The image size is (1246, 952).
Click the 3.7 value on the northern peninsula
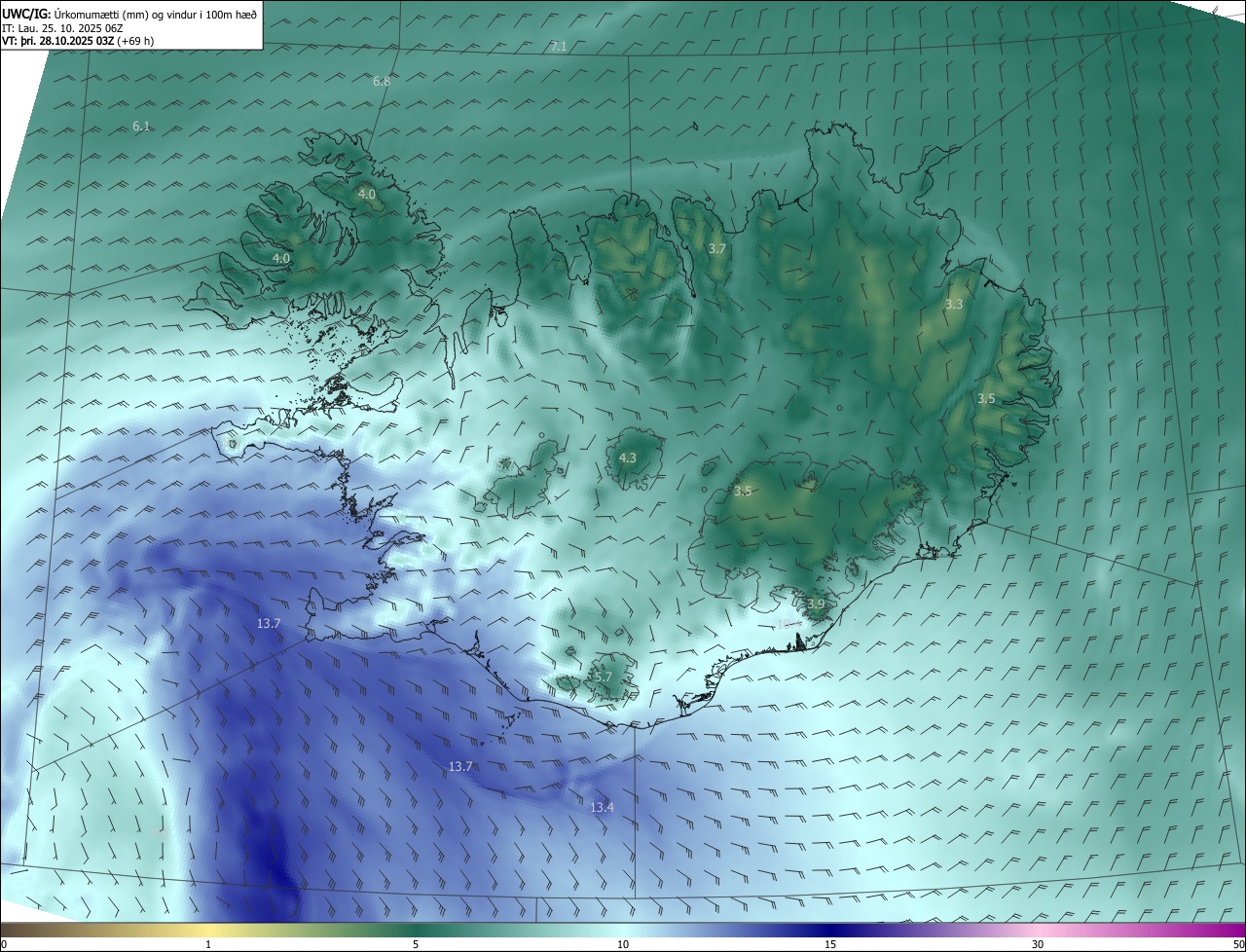click(x=717, y=249)
